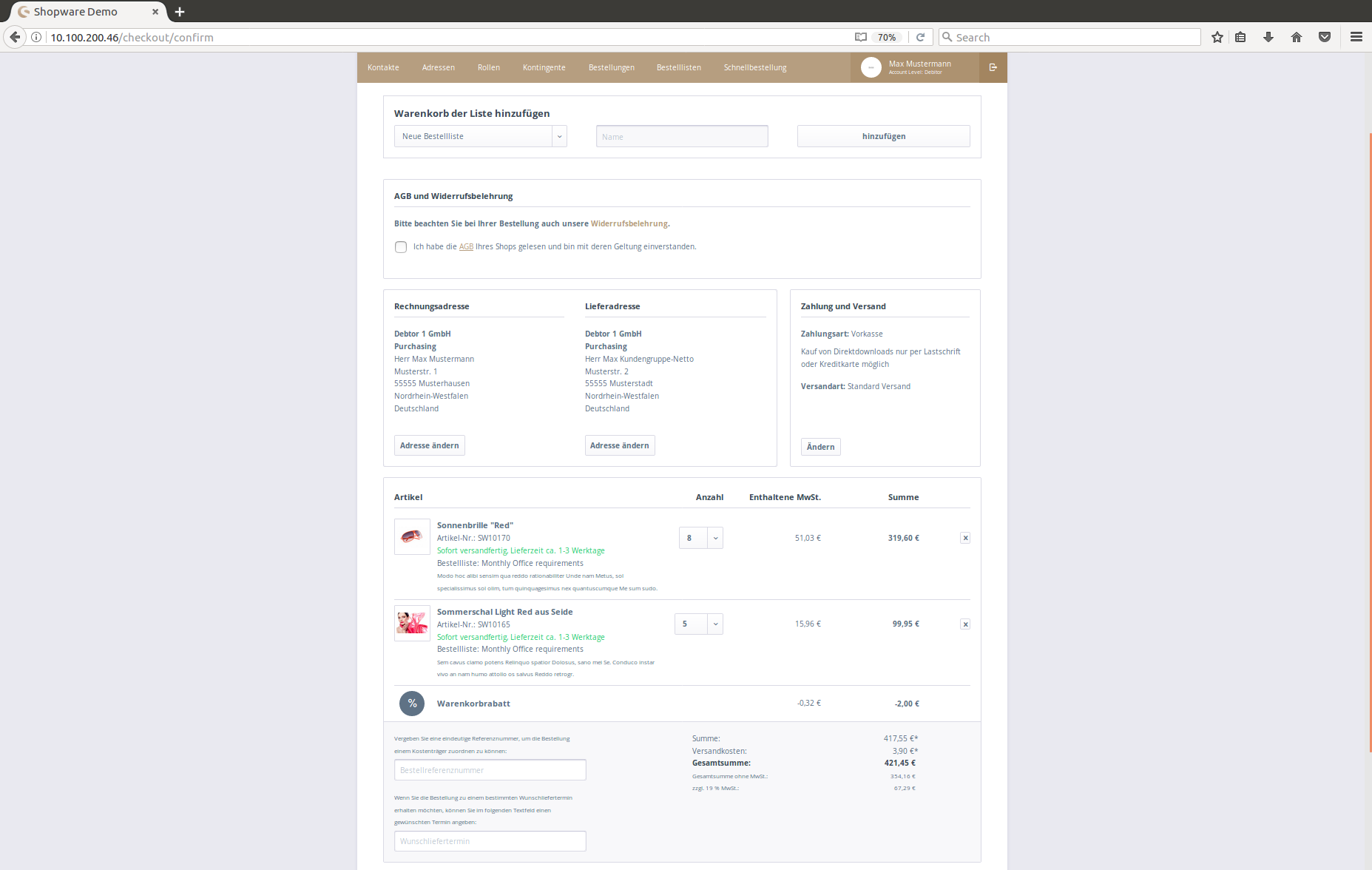Click the browser back arrow button
Viewport: 1372px width, 870px height.
[x=15, y=37]
